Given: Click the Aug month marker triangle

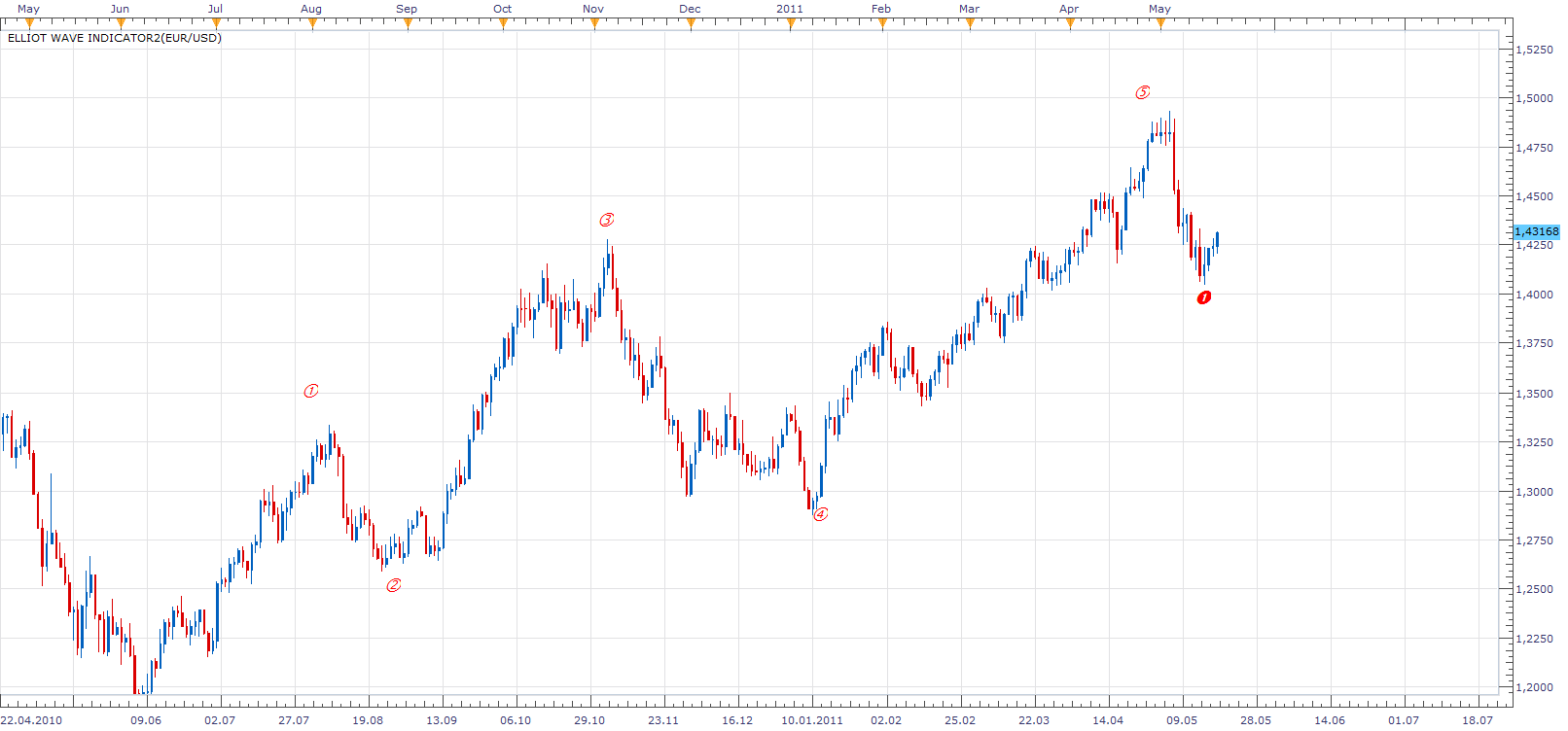Looking at the screenshot, I should [312, 23].
